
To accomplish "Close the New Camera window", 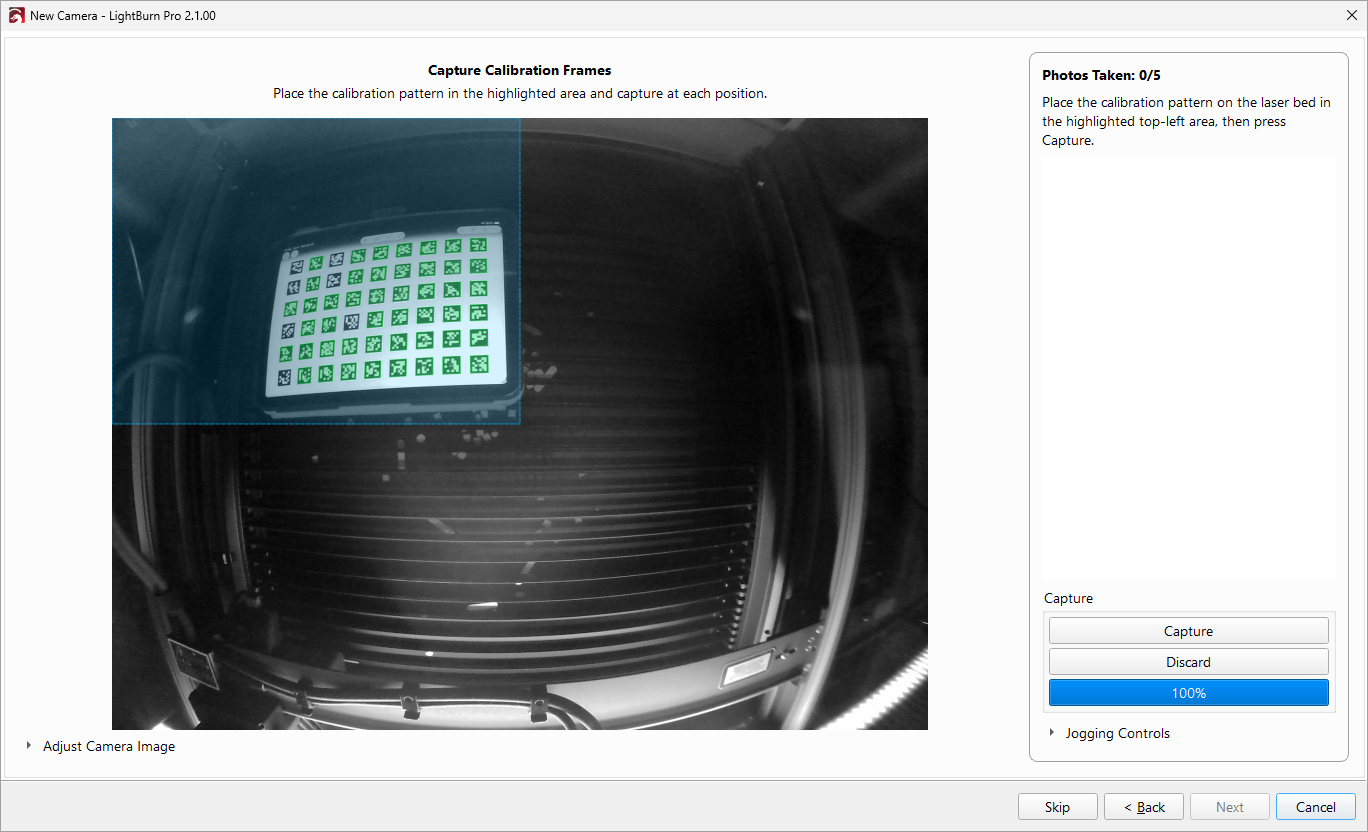I will [x=1351, y=16].
